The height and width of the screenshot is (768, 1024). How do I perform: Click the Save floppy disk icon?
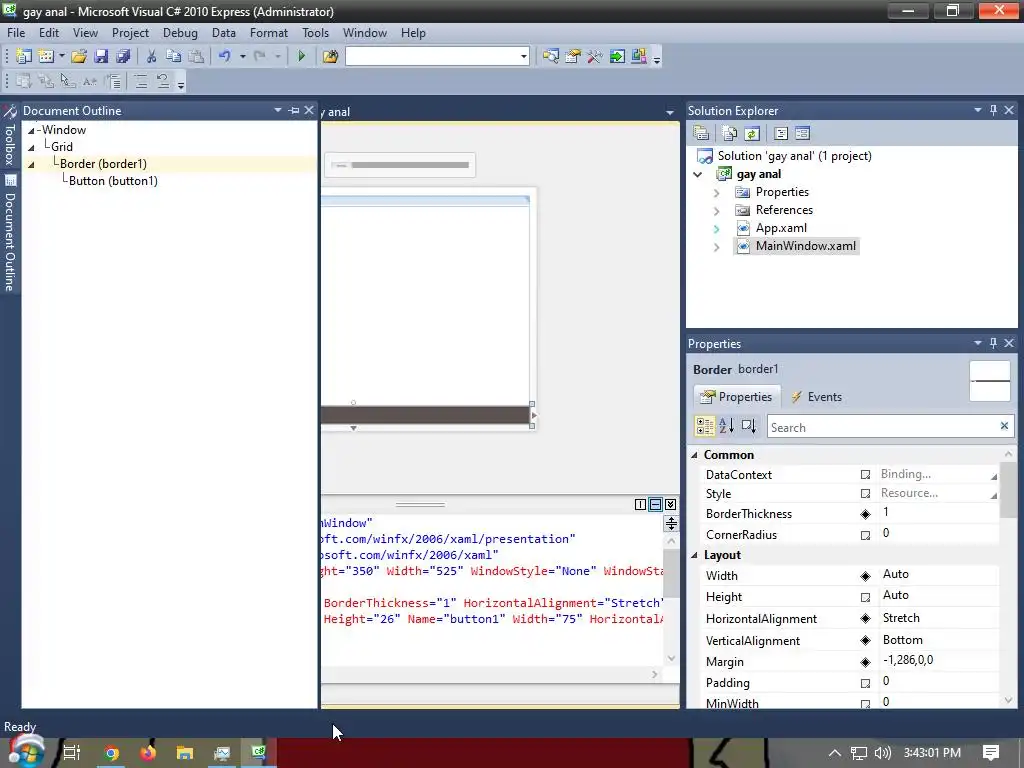click(101, 57)
